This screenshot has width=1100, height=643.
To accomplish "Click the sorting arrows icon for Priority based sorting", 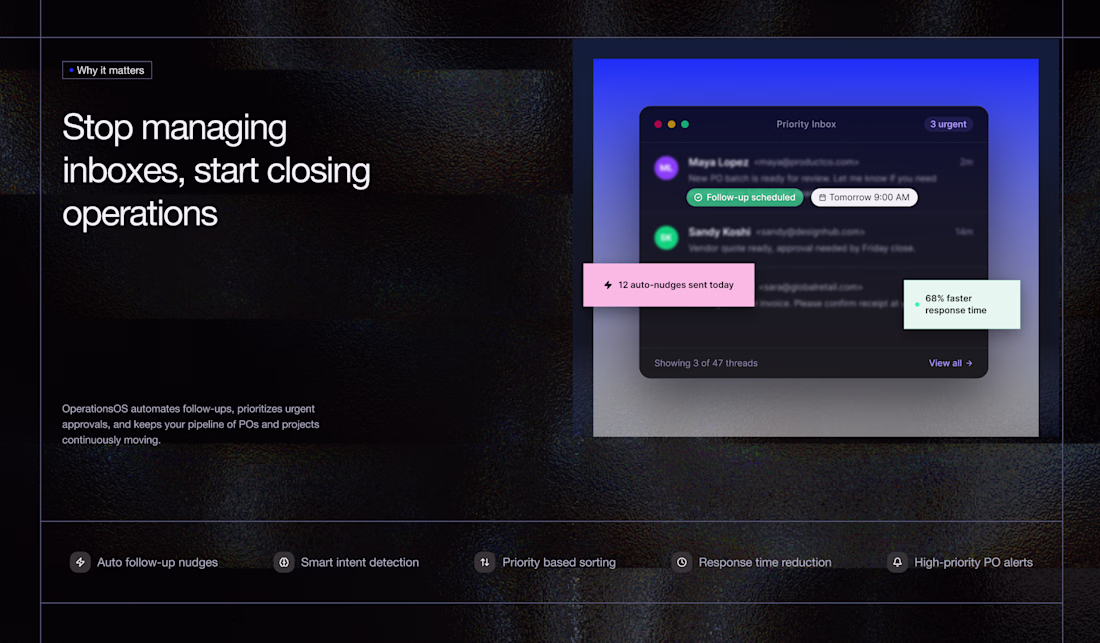I will (485, 562).
